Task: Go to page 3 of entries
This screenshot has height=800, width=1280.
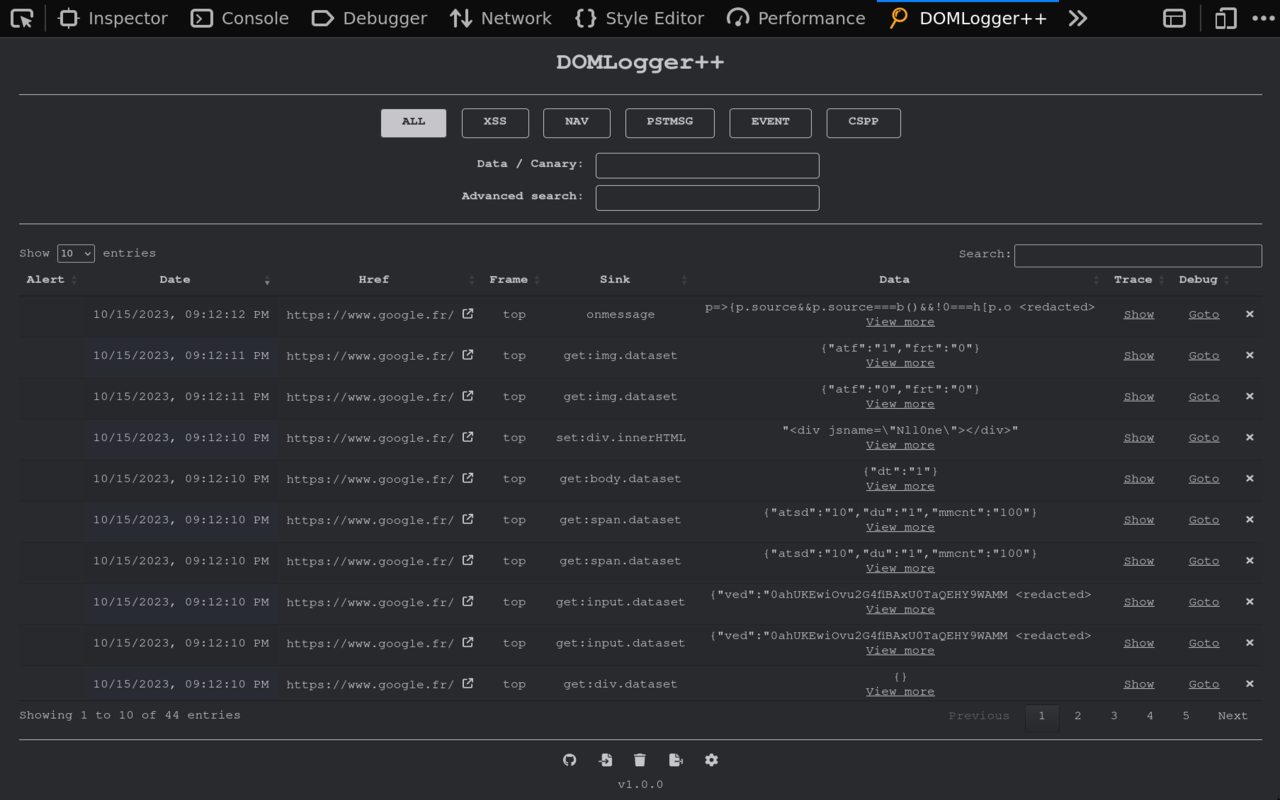Action: (x=1114, y=715)
